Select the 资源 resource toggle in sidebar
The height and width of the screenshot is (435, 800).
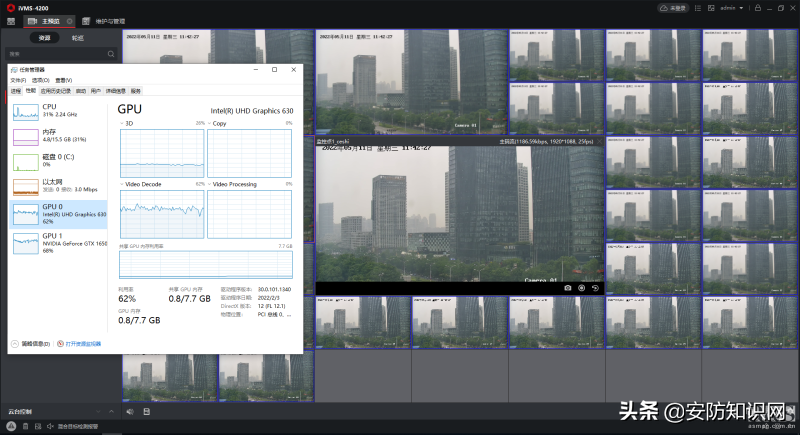click(44, 38)
